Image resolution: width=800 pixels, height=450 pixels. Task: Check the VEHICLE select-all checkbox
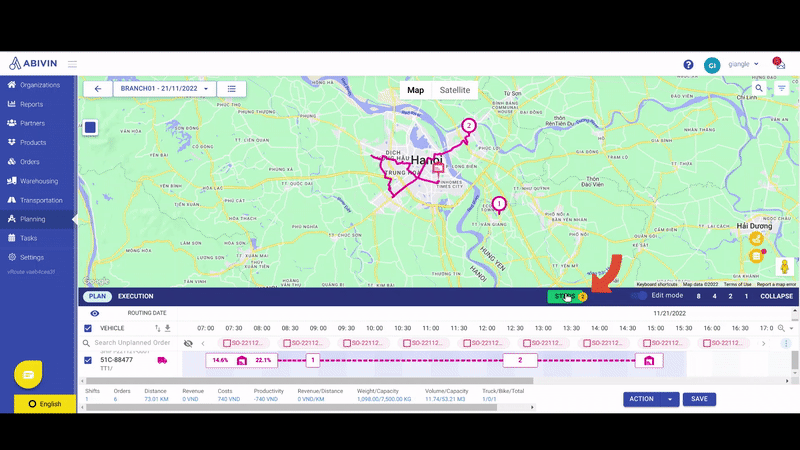[88, 328]
